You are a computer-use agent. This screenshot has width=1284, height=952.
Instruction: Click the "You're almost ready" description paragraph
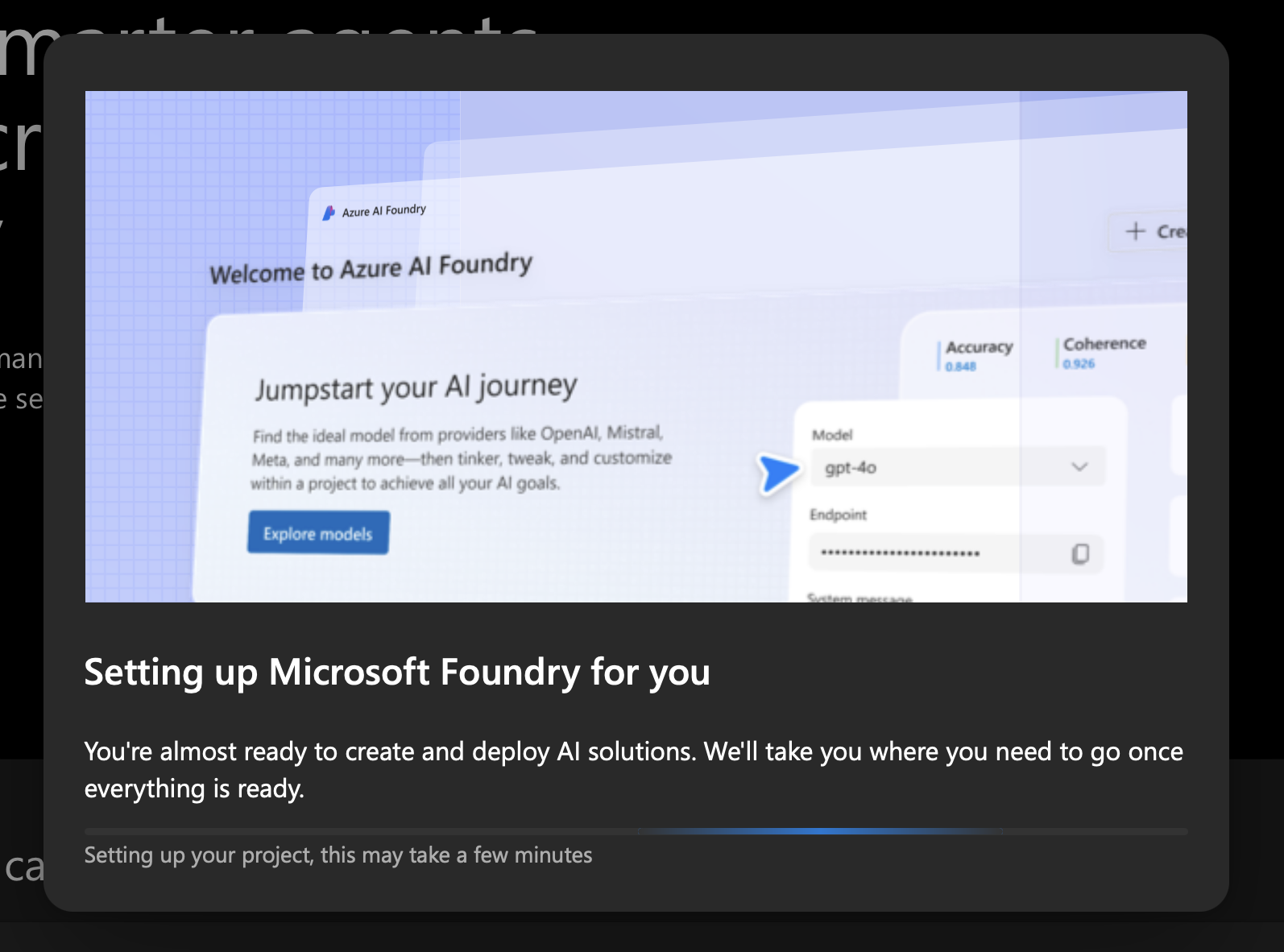[634, 769]
